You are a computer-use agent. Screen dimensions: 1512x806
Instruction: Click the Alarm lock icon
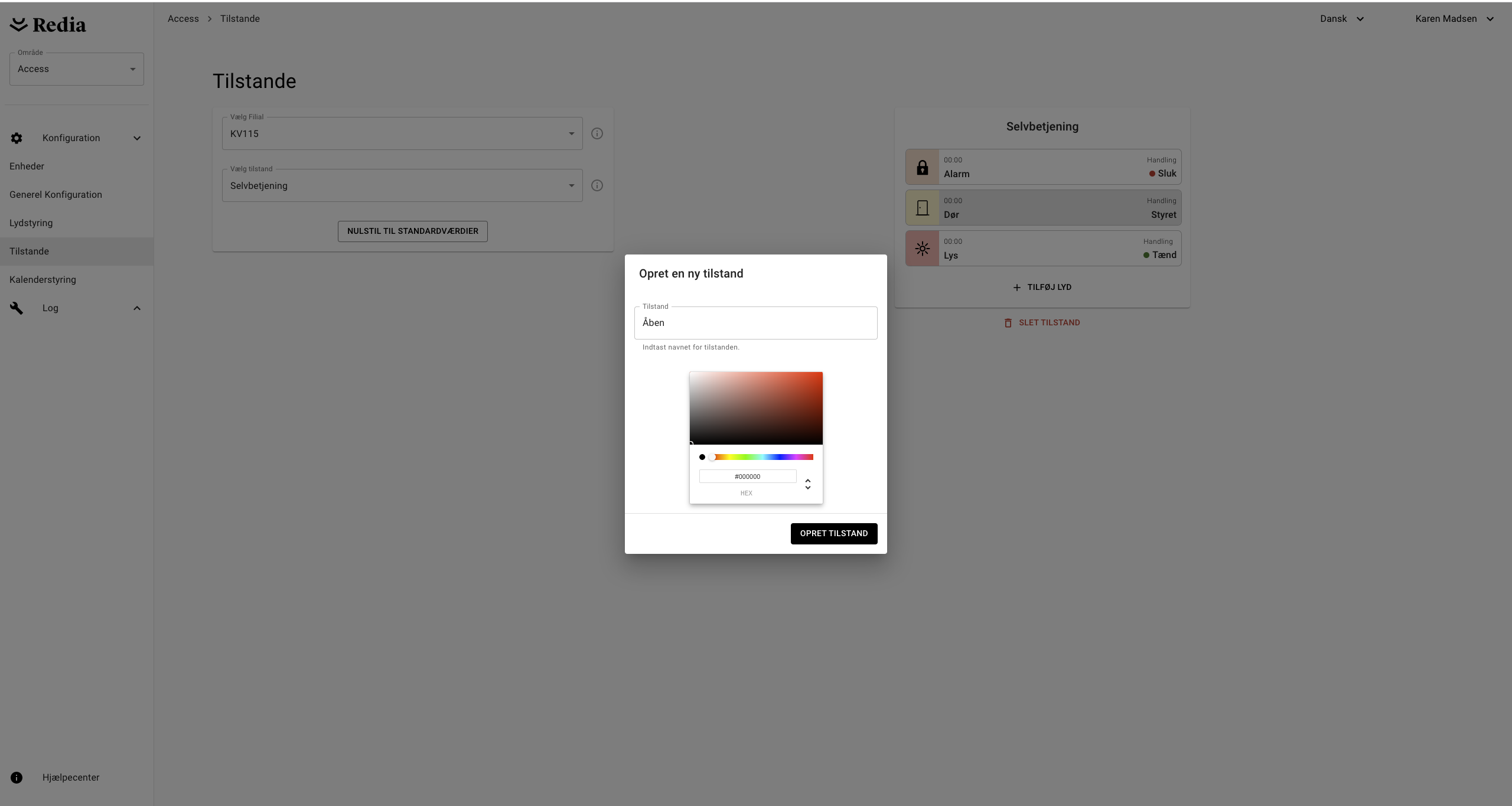click(x=922, y=167)
